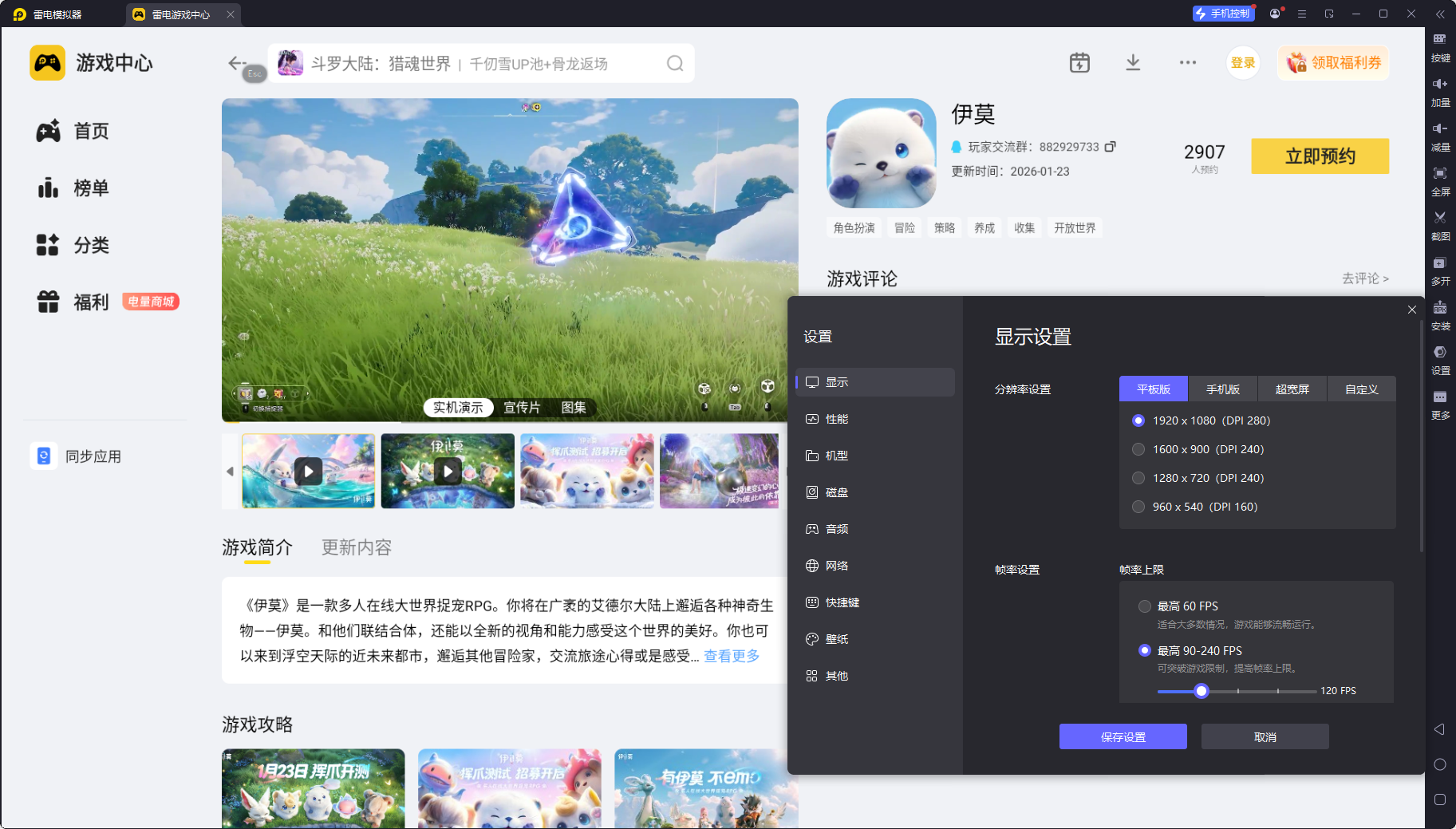Click the 登录 login button

tap(1243, 62)
